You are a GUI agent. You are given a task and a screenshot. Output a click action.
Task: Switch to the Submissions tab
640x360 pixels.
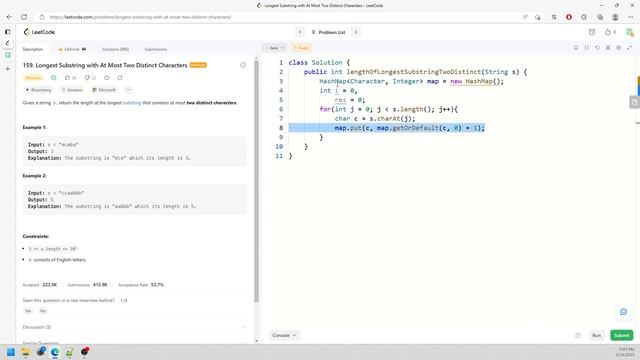click(156, 49)
